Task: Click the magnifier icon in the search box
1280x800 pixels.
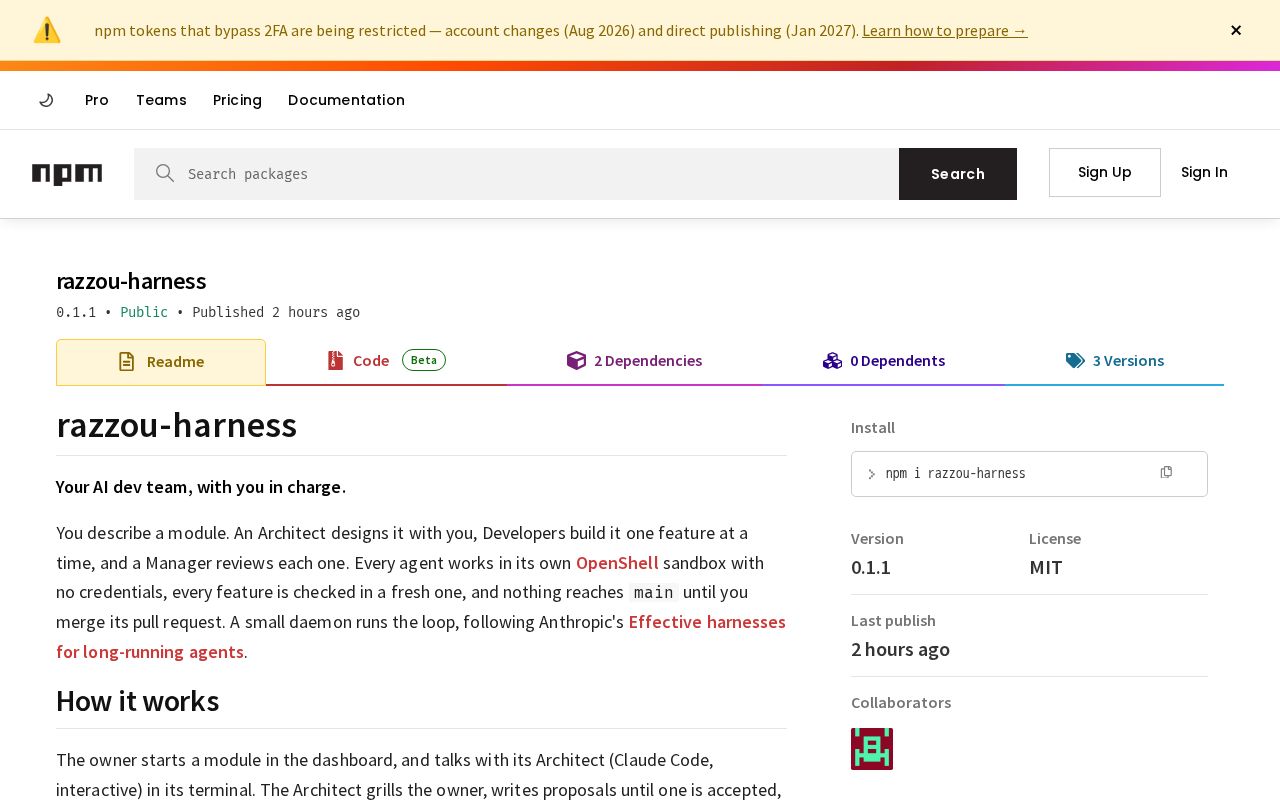Action: (165, 173)
